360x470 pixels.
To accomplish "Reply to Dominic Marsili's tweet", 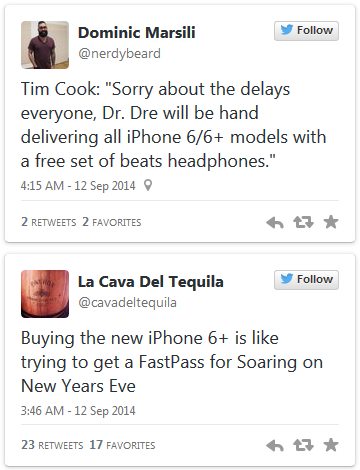I will pos(275,222).
